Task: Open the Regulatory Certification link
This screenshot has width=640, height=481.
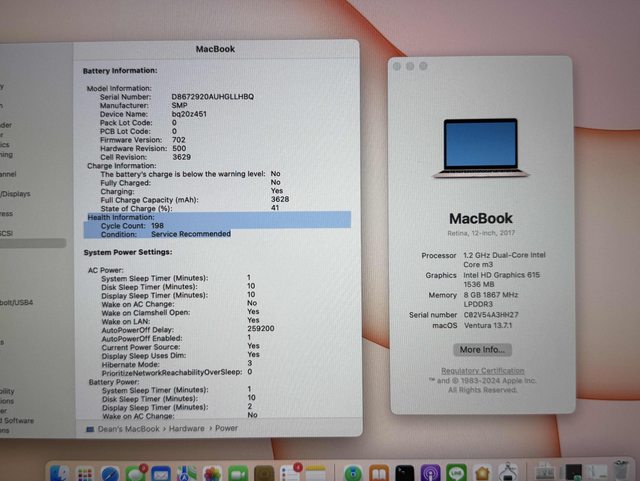Action: (x=481, y=371)
